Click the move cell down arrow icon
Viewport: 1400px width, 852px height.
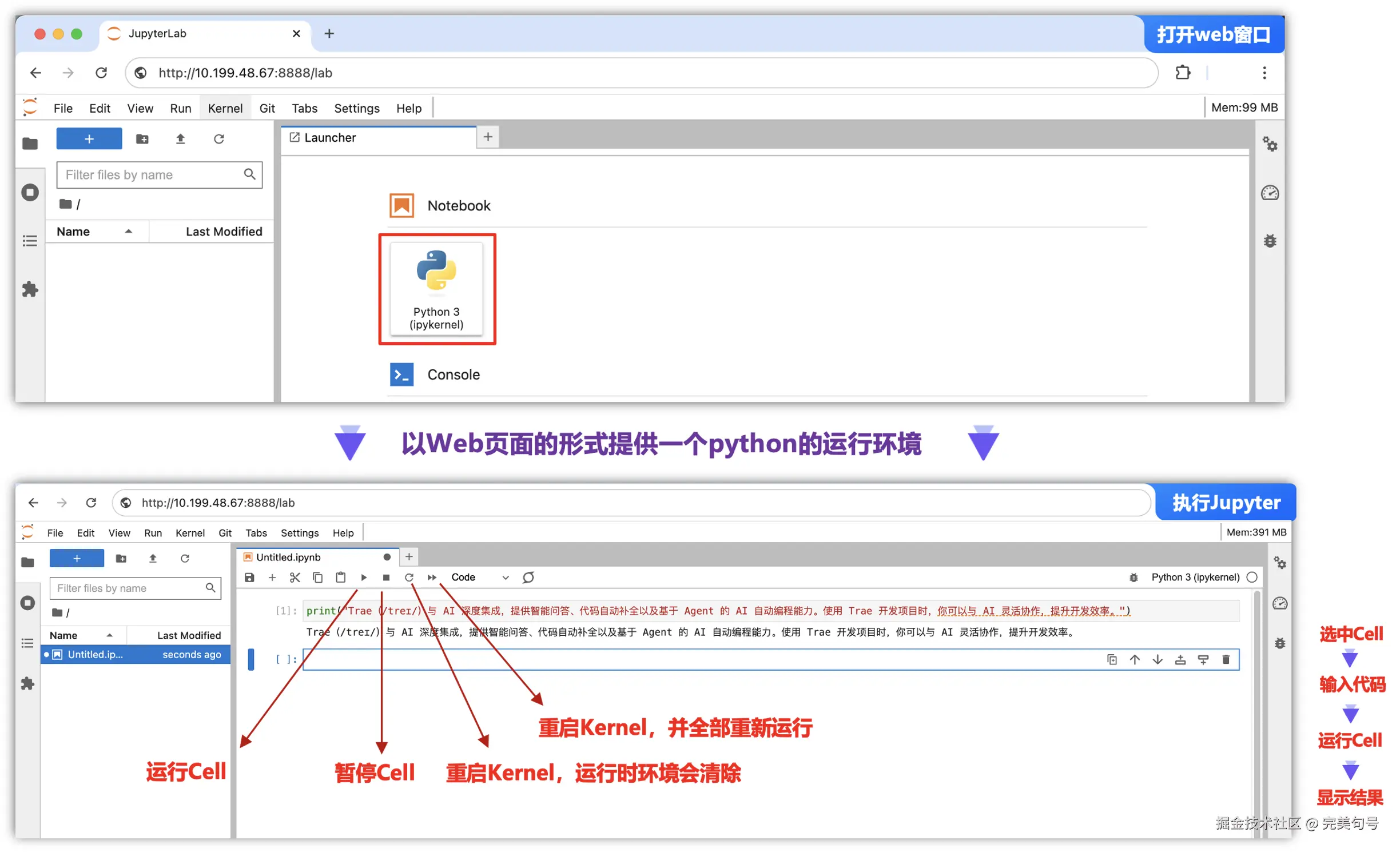1158,660
